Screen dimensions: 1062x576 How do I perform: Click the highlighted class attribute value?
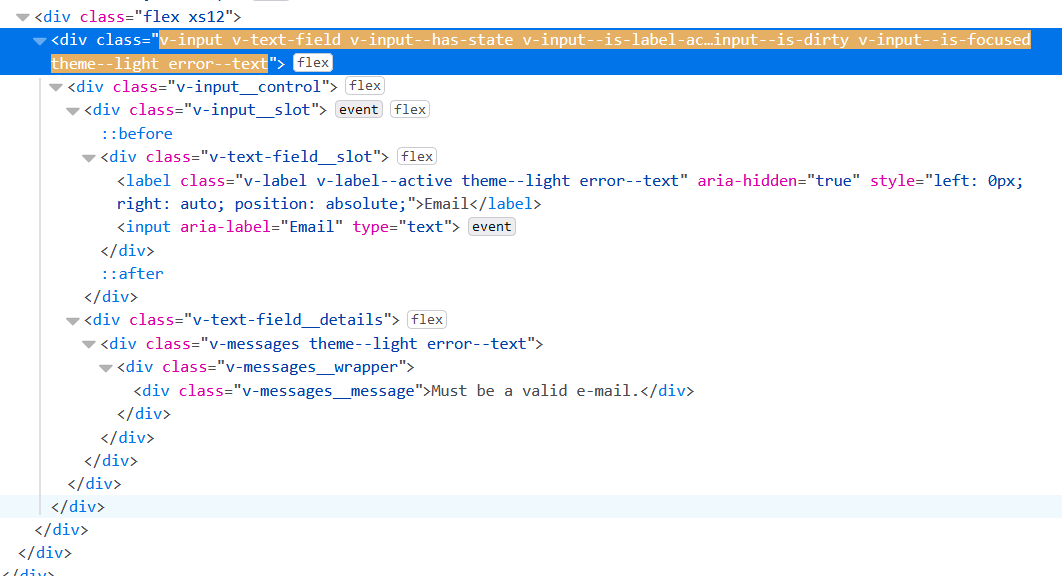coord(500,40)
